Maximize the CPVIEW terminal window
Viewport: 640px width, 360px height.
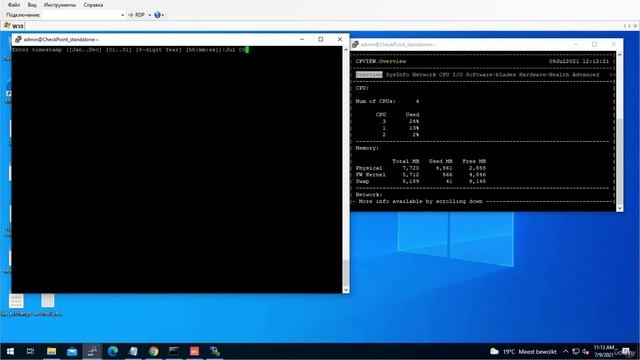pyautogui.click(x=594, y=44)
